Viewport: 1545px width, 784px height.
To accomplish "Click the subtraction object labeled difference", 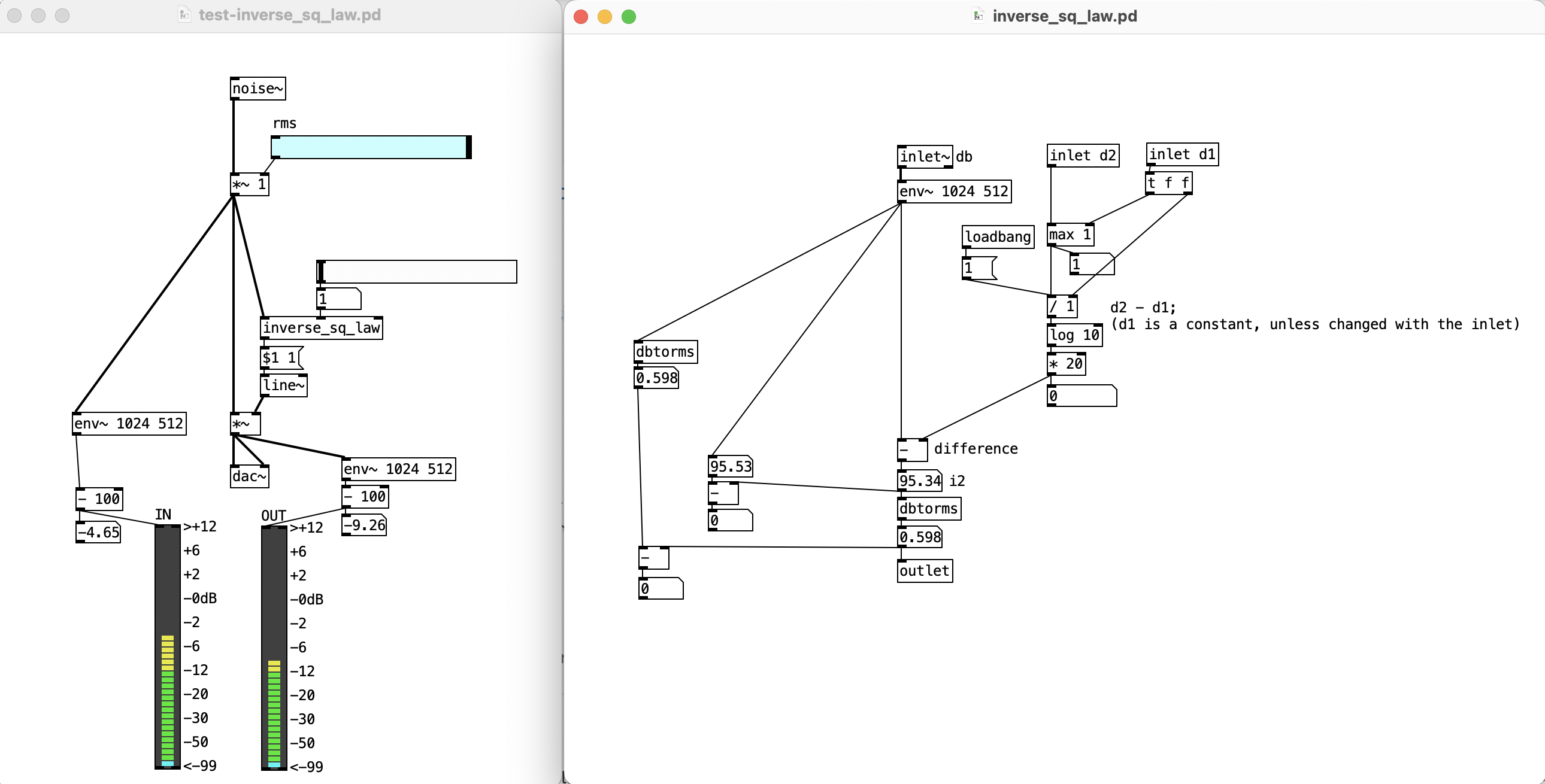I will pos(912,449).
